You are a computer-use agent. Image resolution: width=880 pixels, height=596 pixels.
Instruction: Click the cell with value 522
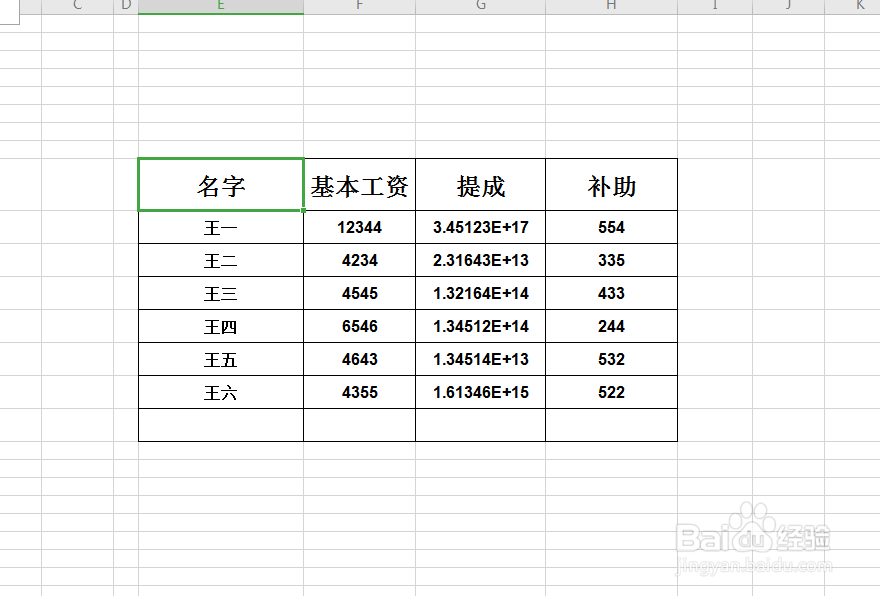(610, 392)
